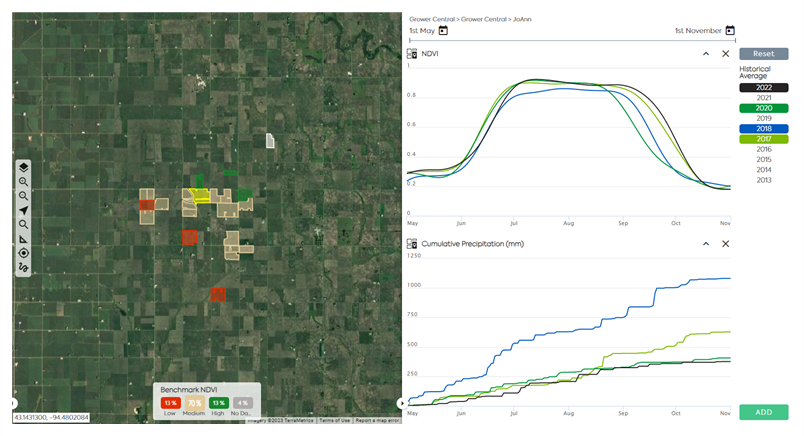804x436 pixels.
Task: Enable the 2019 year series
Action: (x=764, y=119)
